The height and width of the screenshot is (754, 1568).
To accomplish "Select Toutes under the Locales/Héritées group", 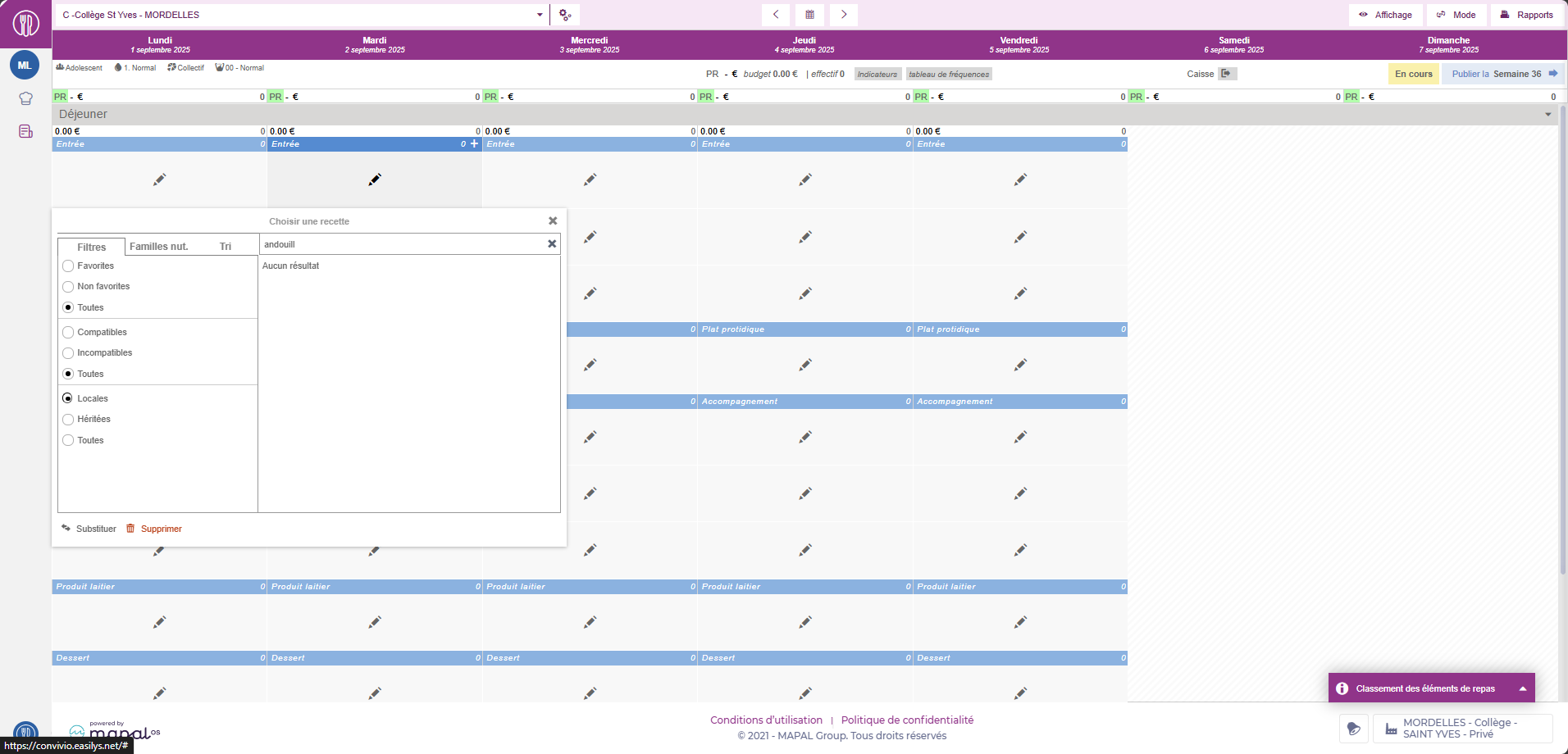I will point(68,440).
